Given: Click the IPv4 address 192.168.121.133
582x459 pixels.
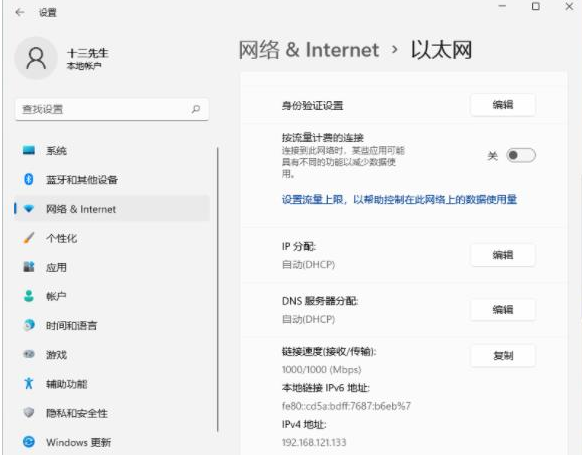Looking at the screenshot, I should click(x=314, y=442).
